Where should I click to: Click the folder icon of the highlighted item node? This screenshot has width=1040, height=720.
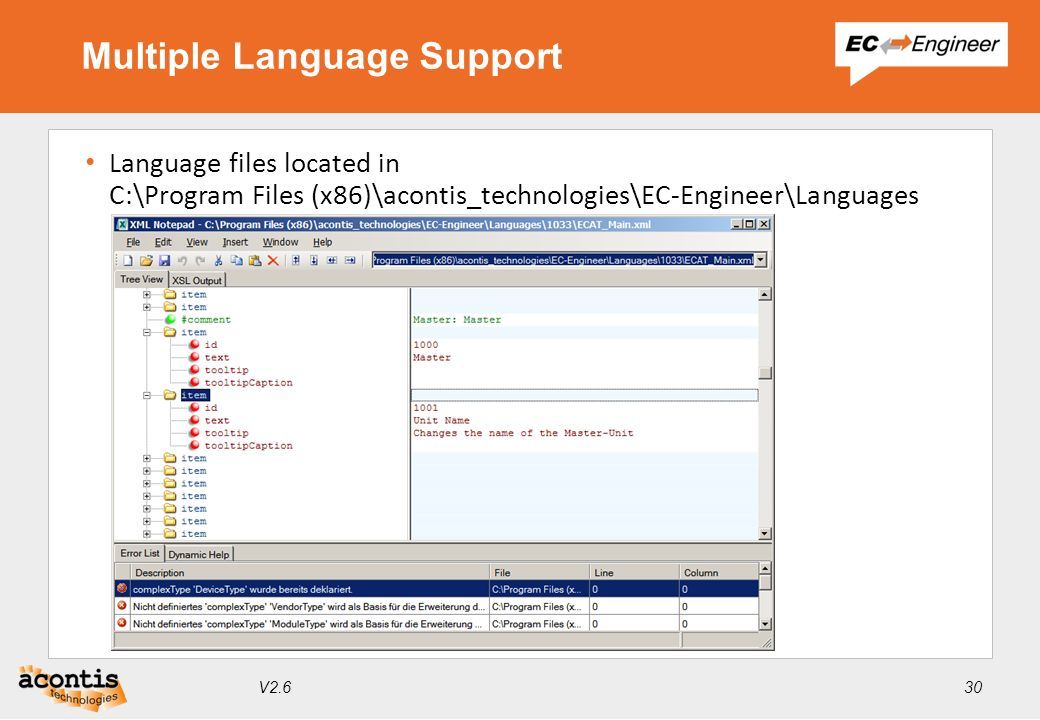[170, 395]
